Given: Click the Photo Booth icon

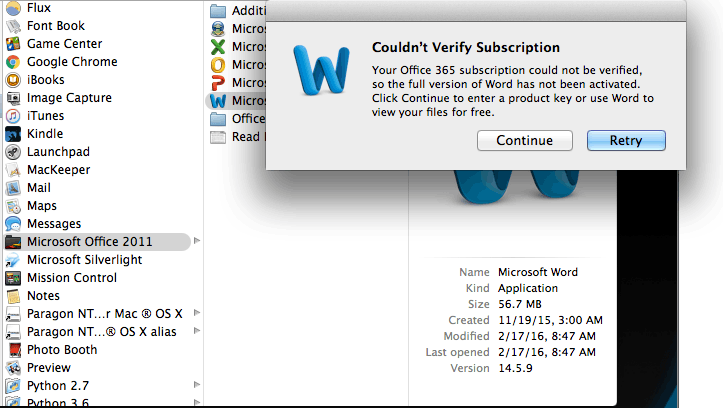Looking at the screenshot, I should [13, 349].
